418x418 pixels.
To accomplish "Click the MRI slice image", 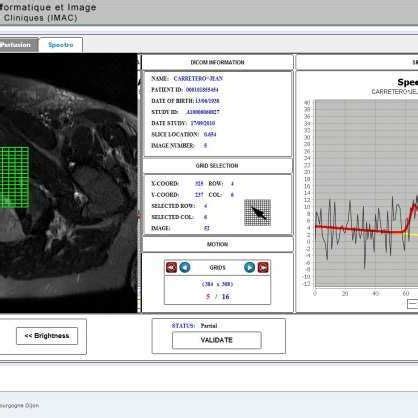I will tap(68, 183).
